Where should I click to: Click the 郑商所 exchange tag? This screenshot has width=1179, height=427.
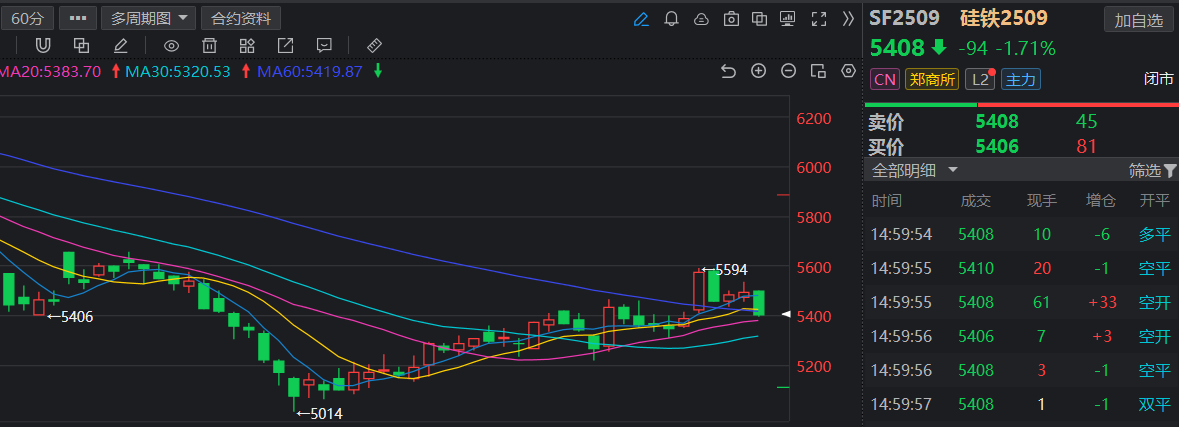click(932, 79)
